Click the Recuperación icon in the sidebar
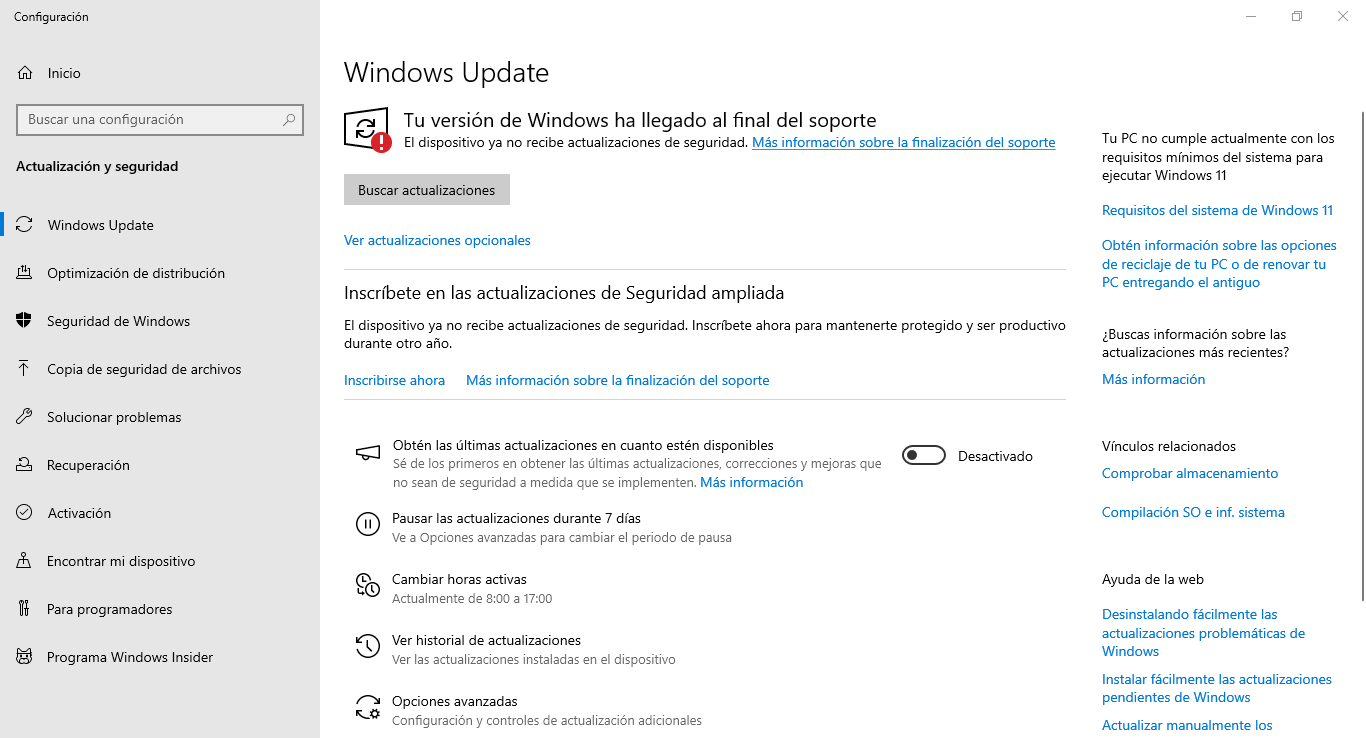This screenshot has width=1366, height=738. click(x=25, y=465)
